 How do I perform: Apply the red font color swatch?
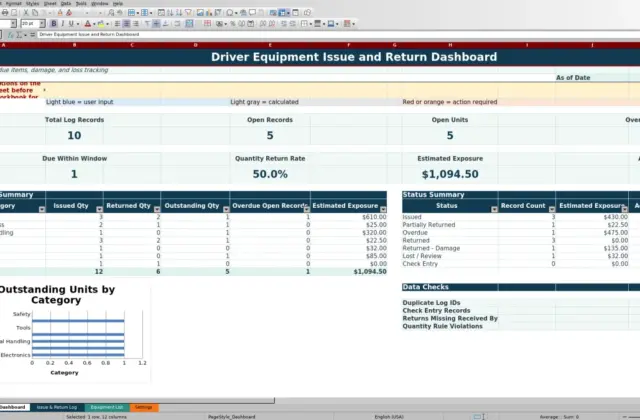88,24
